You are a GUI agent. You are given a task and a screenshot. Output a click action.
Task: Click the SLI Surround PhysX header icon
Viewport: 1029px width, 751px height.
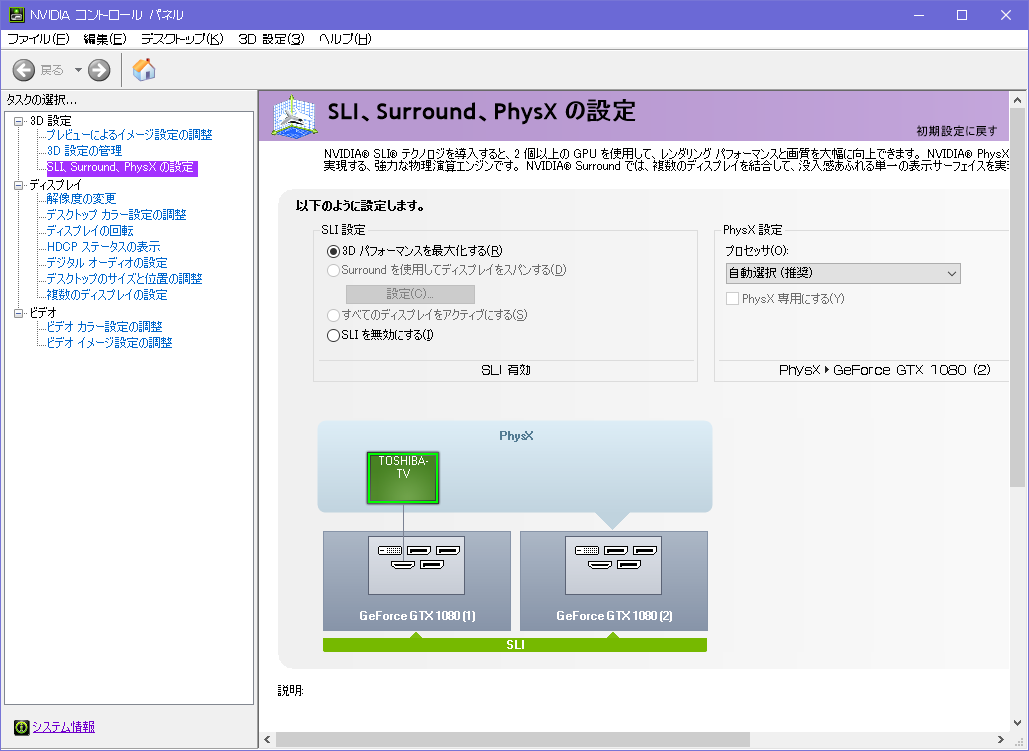(x=295, y=116)
